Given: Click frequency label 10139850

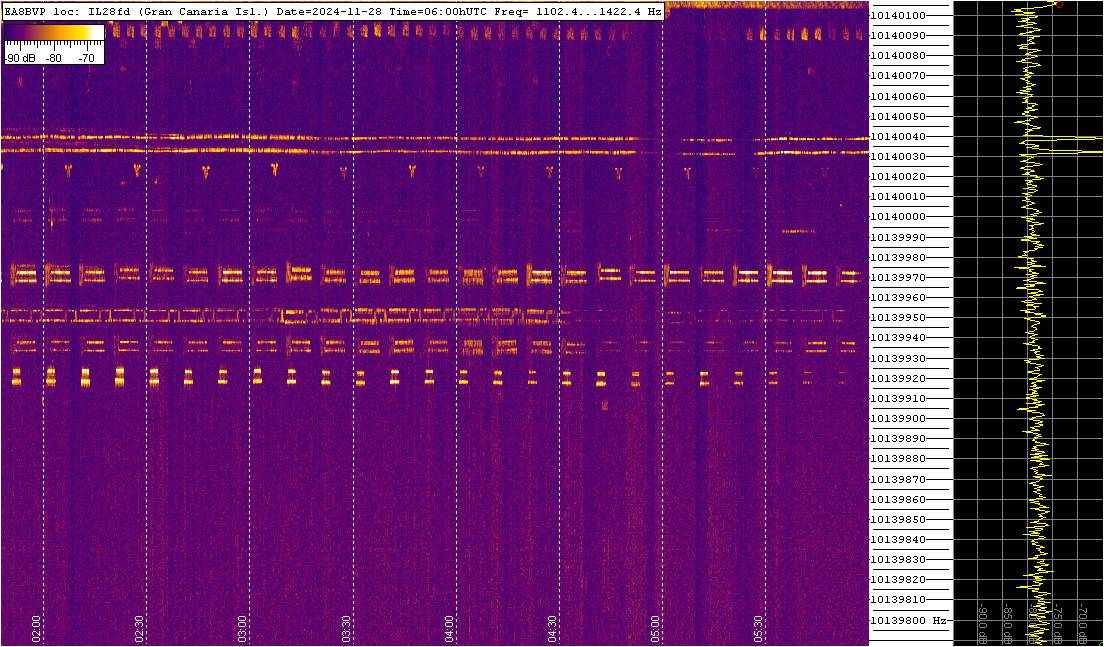Looking at the screenshot, I should coord(898,519).
